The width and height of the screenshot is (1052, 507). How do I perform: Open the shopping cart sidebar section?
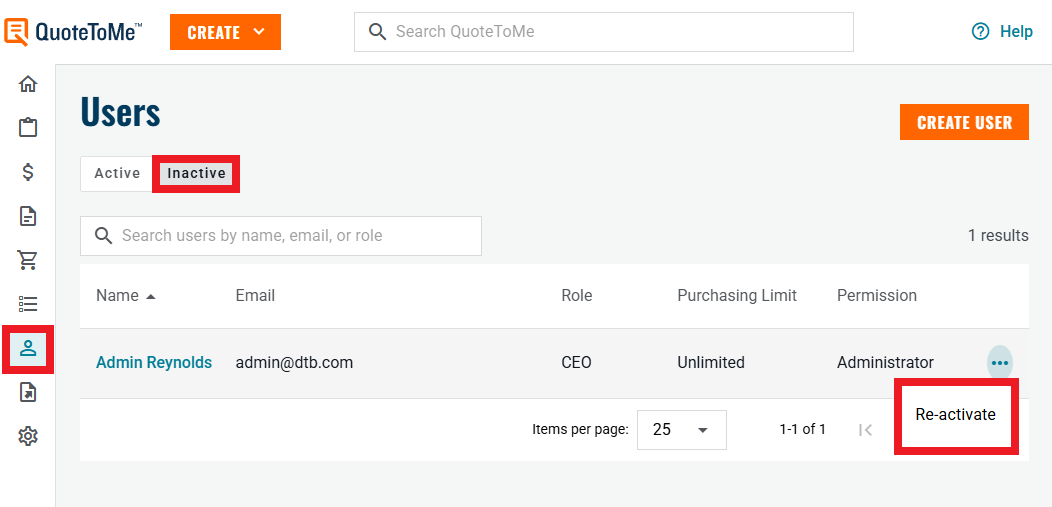[28, 260]
